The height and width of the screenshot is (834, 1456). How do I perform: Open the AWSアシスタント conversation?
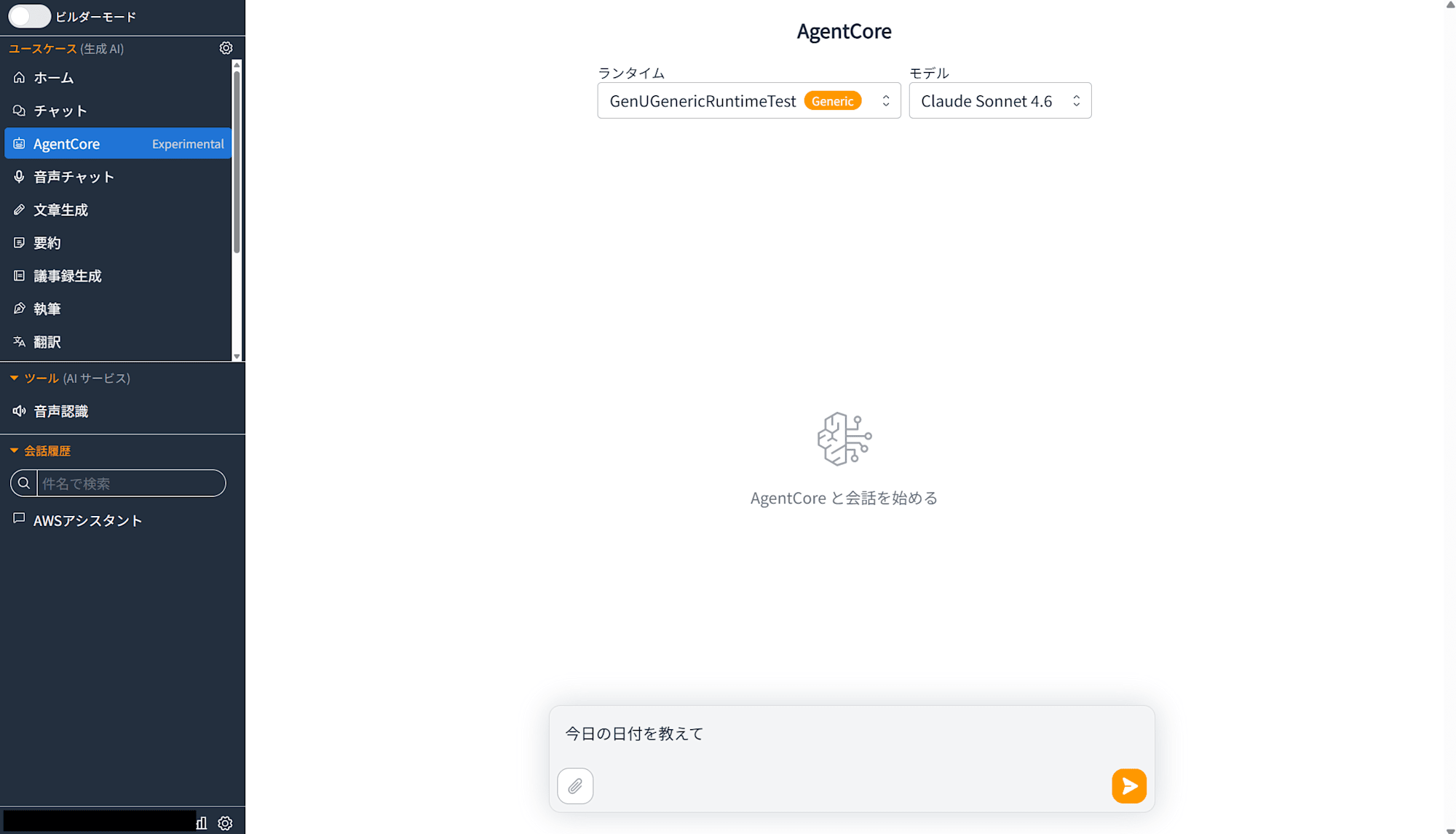[88, 520]
